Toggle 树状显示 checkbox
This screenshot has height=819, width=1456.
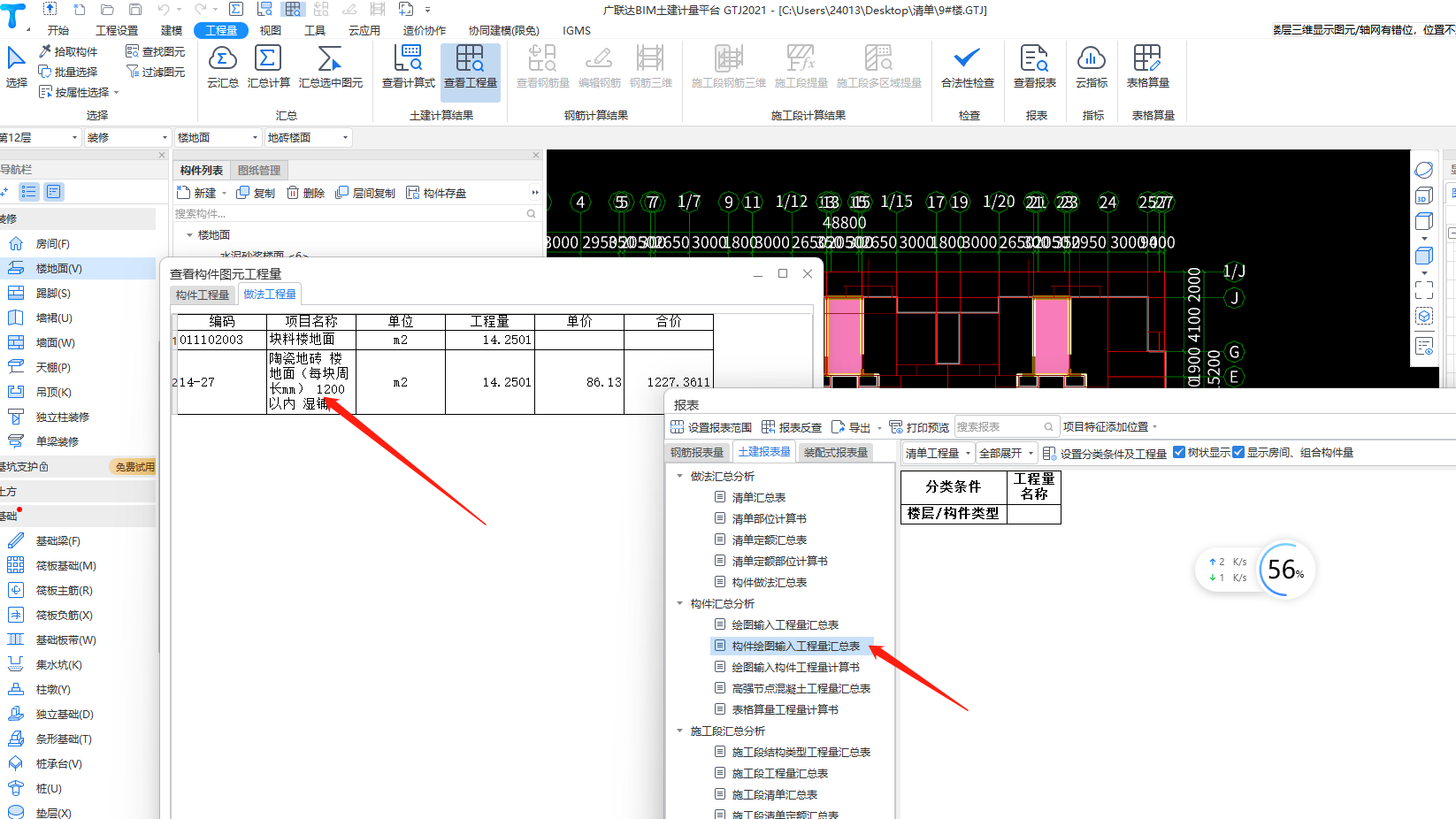[x=1179, y=452]
